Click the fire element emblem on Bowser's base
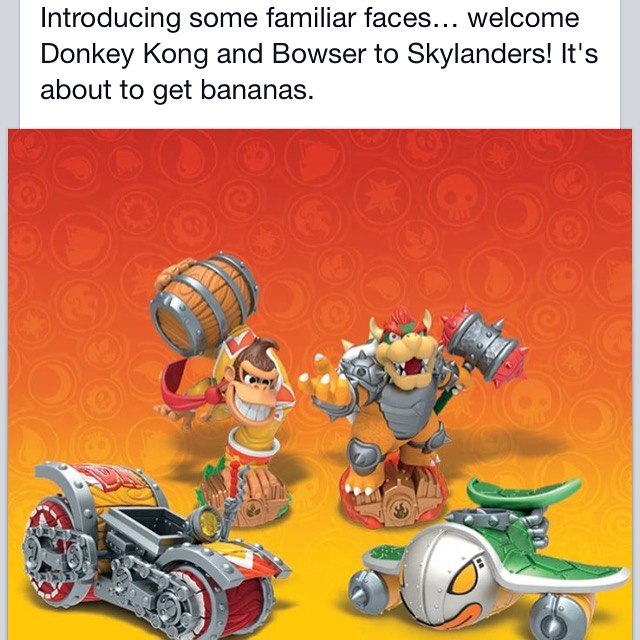 (x=399, y=510)
